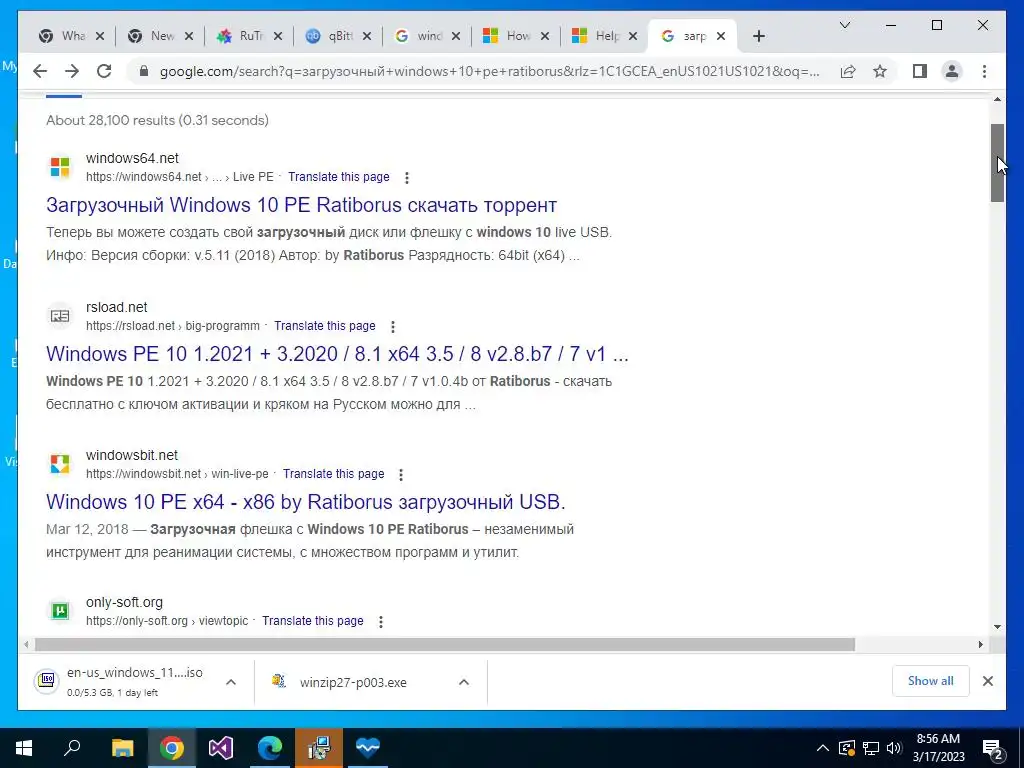Click the taskbar installer icon beside Edge

click(319, 748)
